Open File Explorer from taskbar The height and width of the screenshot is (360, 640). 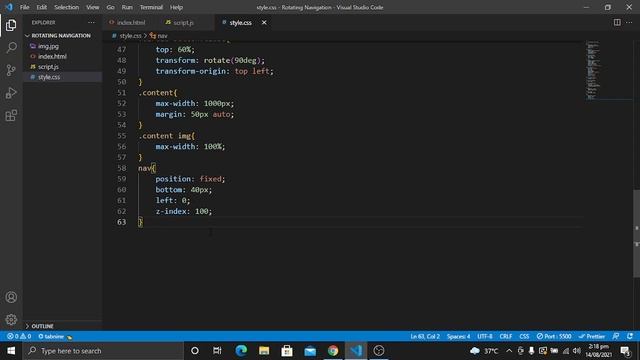pos(264,351)
